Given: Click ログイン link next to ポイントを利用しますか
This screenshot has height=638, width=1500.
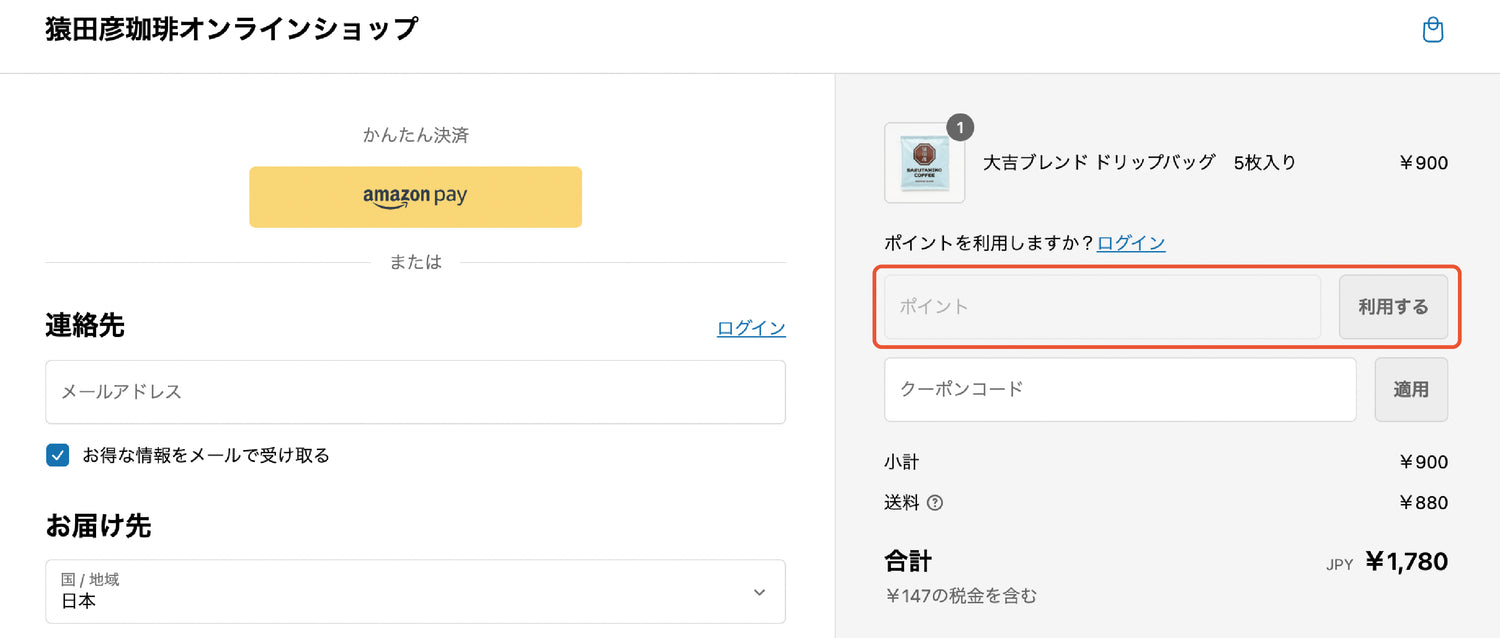Looking at the screenshot, I should pyautogui.click(x=1130, y=243).
